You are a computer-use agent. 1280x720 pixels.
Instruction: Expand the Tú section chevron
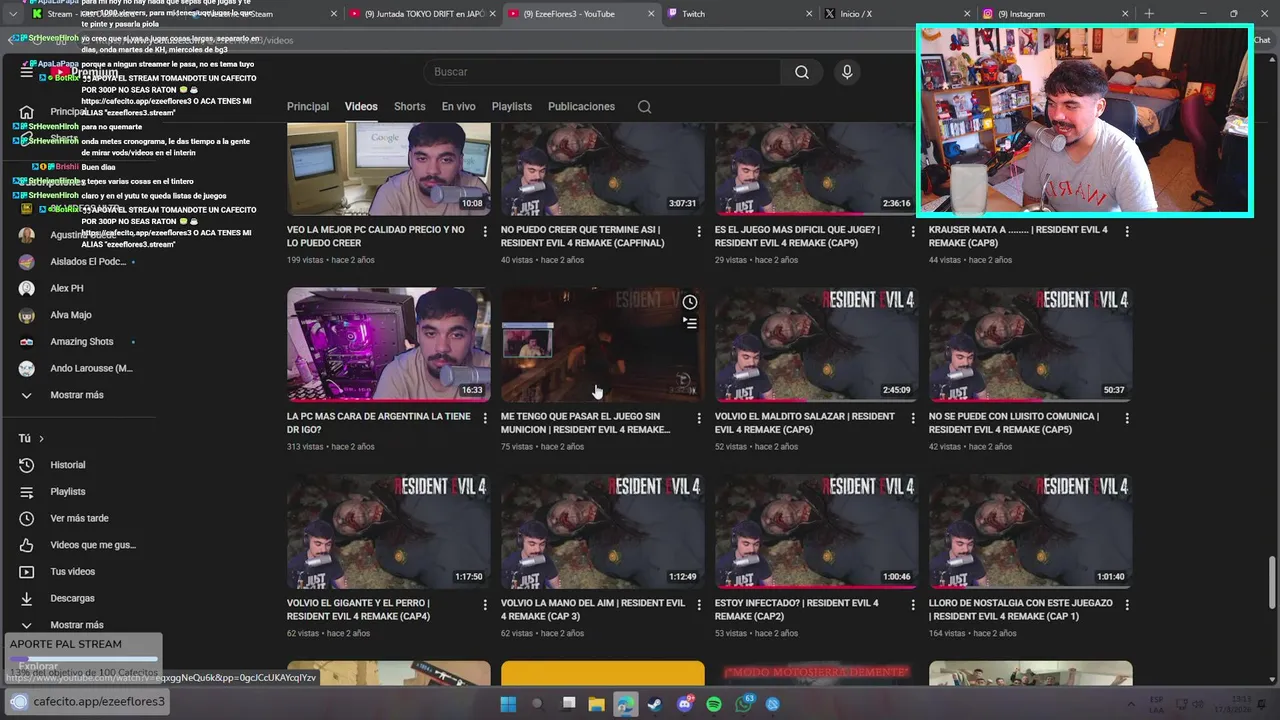coord(41,439)
